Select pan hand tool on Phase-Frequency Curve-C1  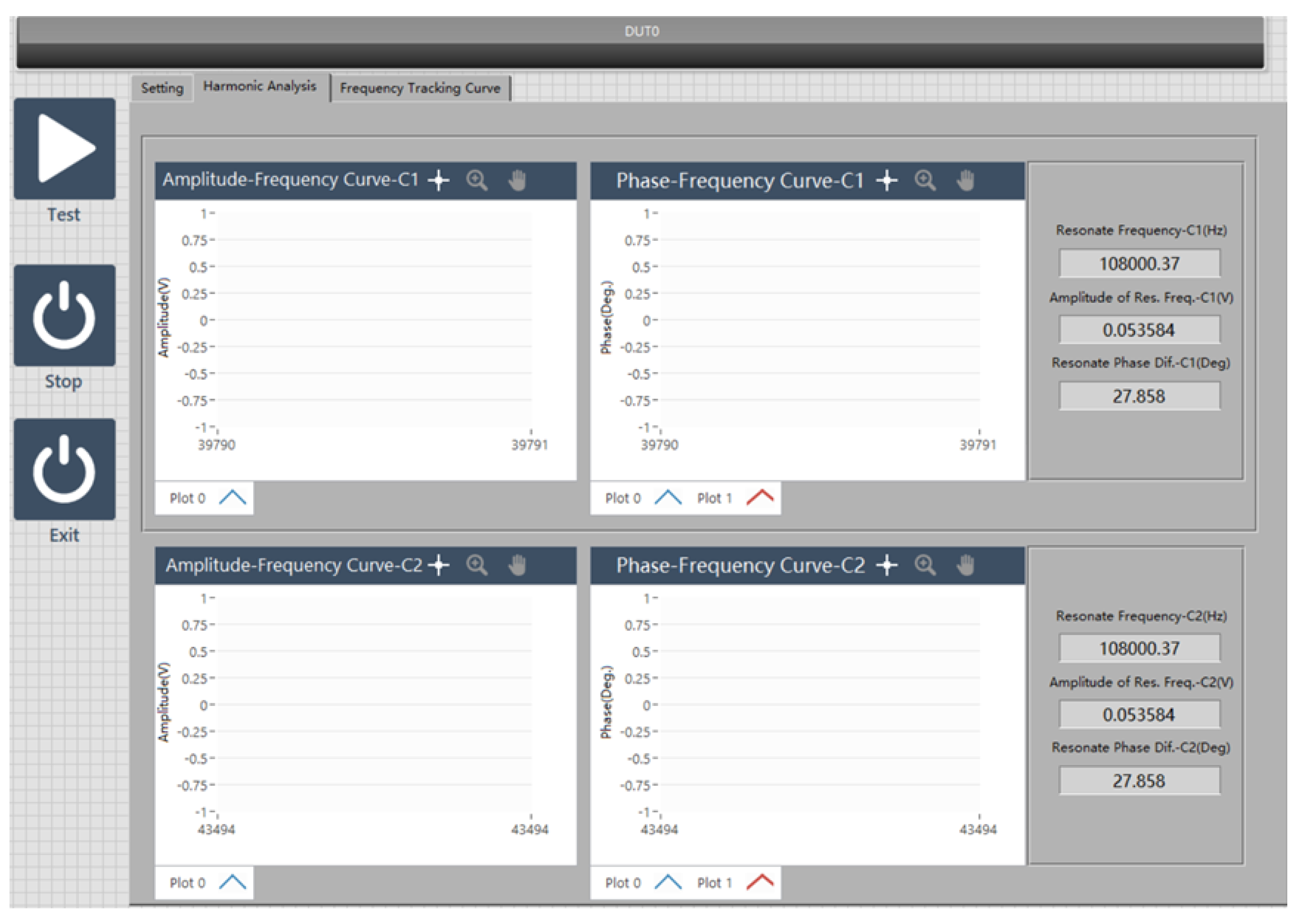click(x=965, y=181)
